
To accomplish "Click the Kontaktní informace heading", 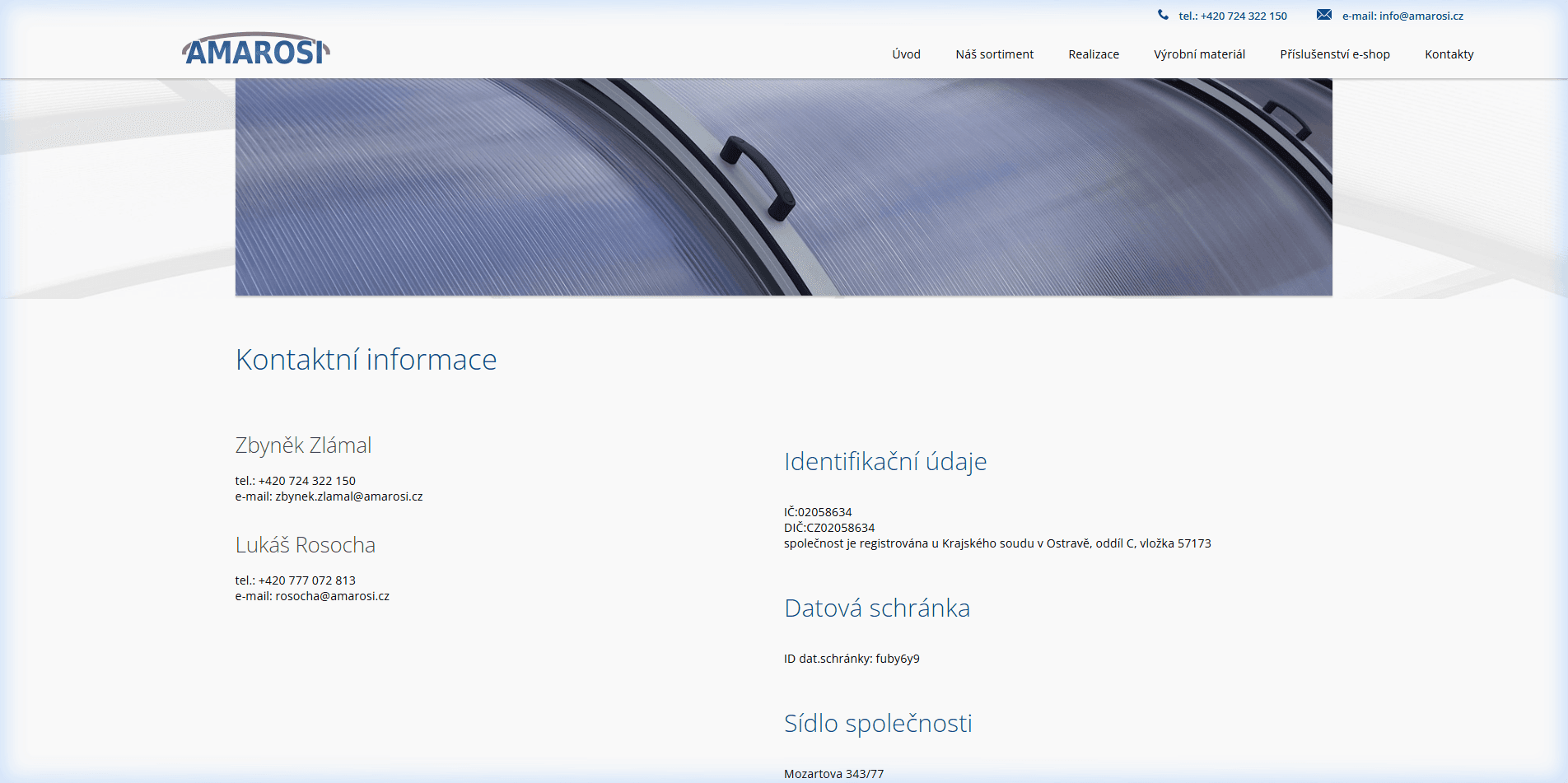I will coord(366,359).
